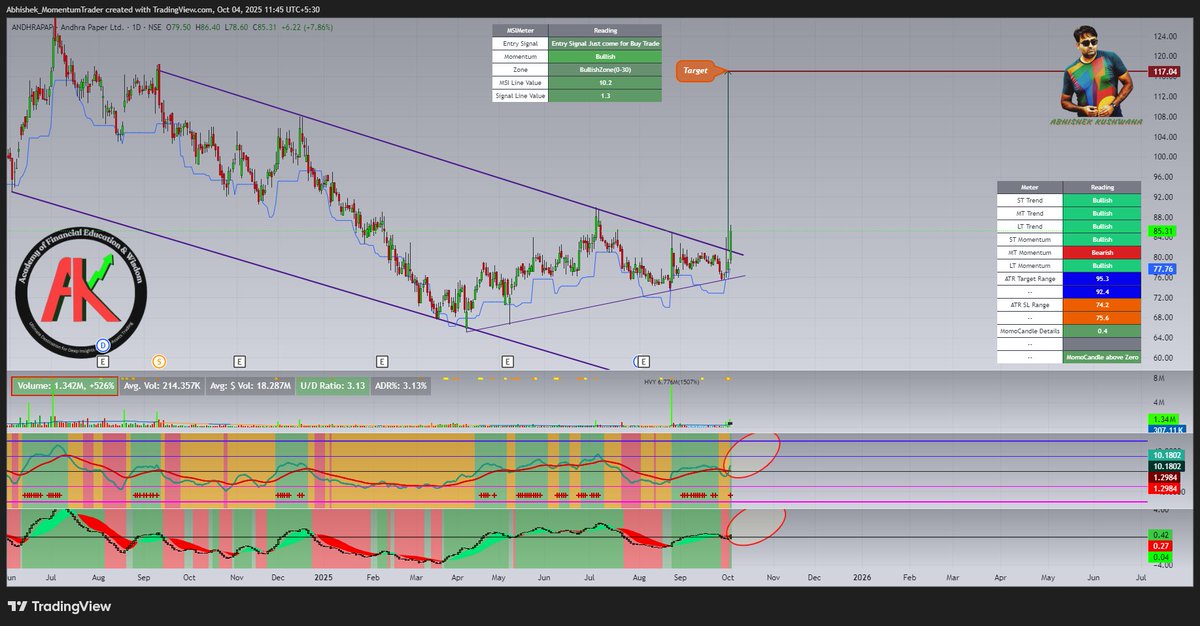The width and height of the screenshot is (1200, 626).
Task: Click the Avg: $ Vol: 18.287M label
Action: click(x=250, y=385)
